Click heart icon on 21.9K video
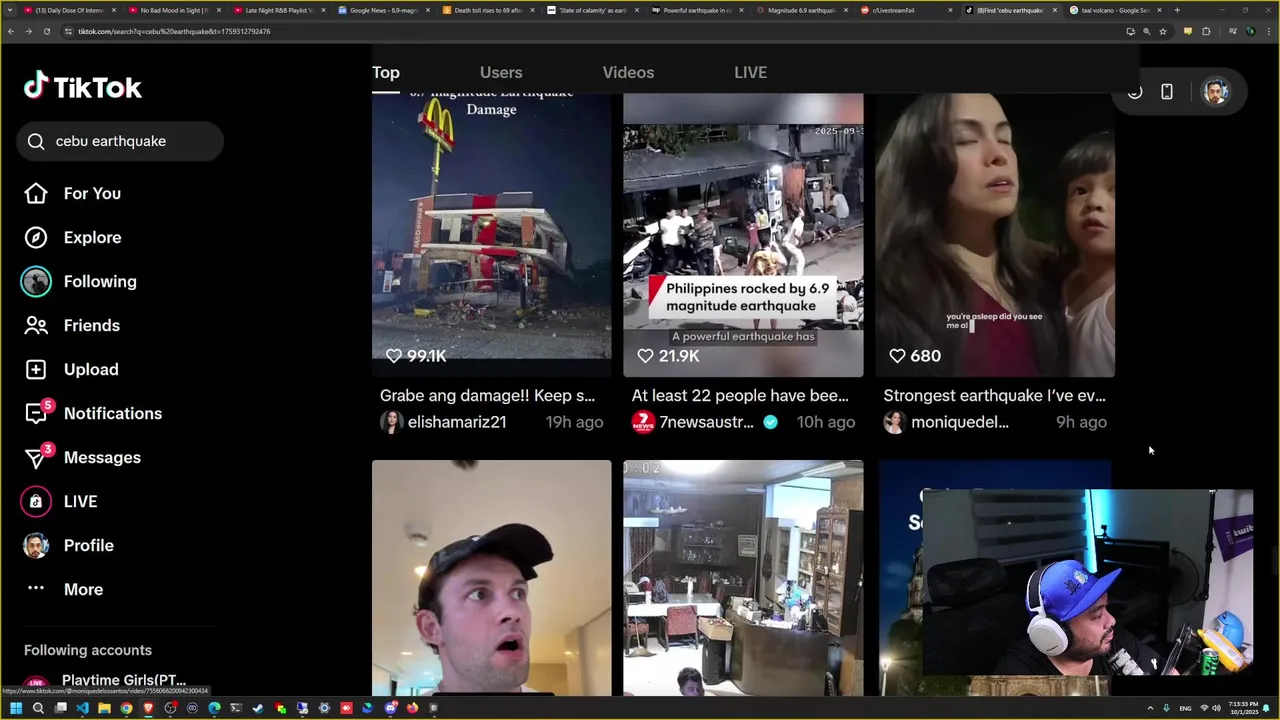 (x=646, y=356)
